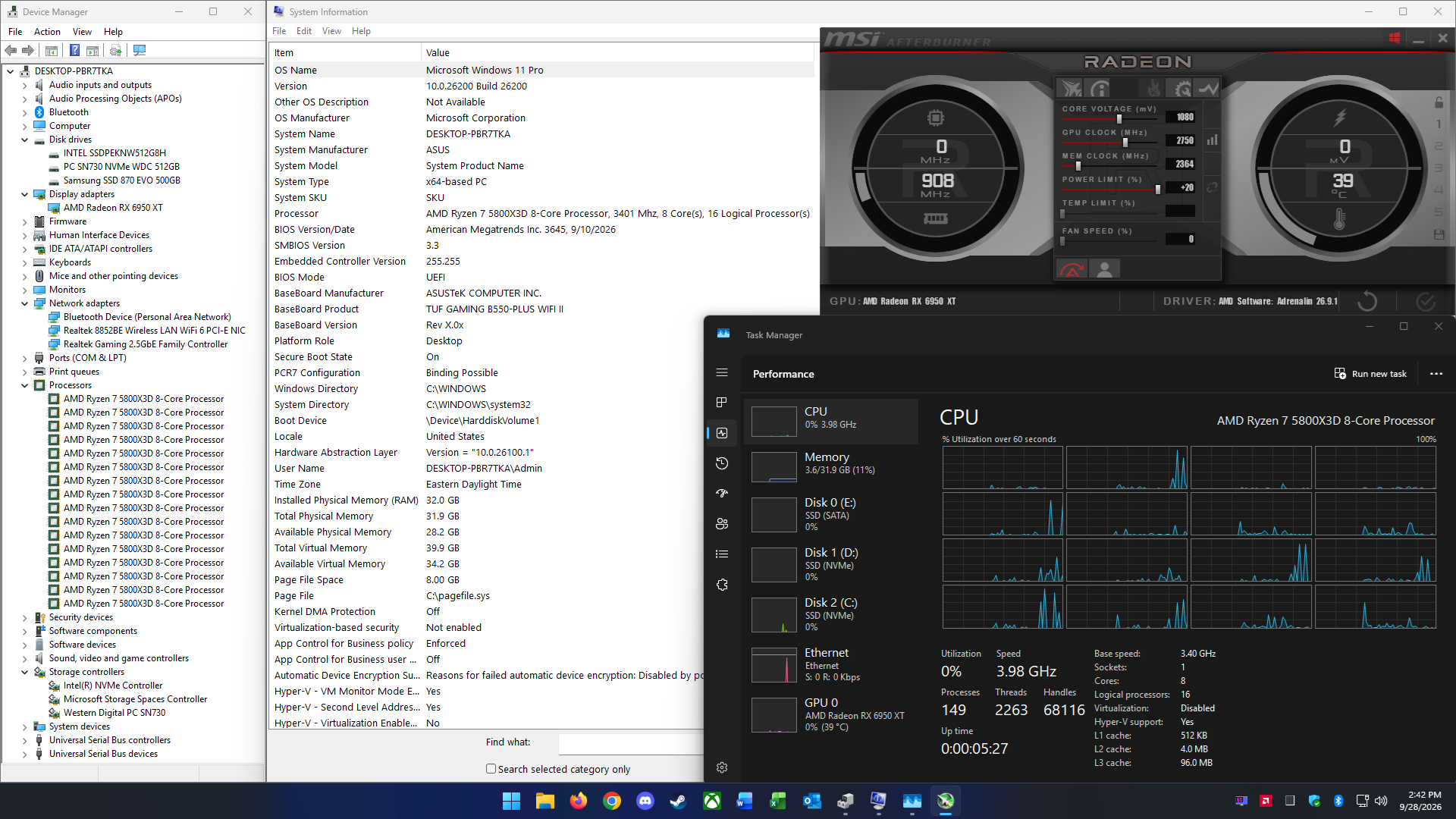Screen dimensions: 1456x819
Task: Expand the Bluetooth device category
Action: coord(24,112)
